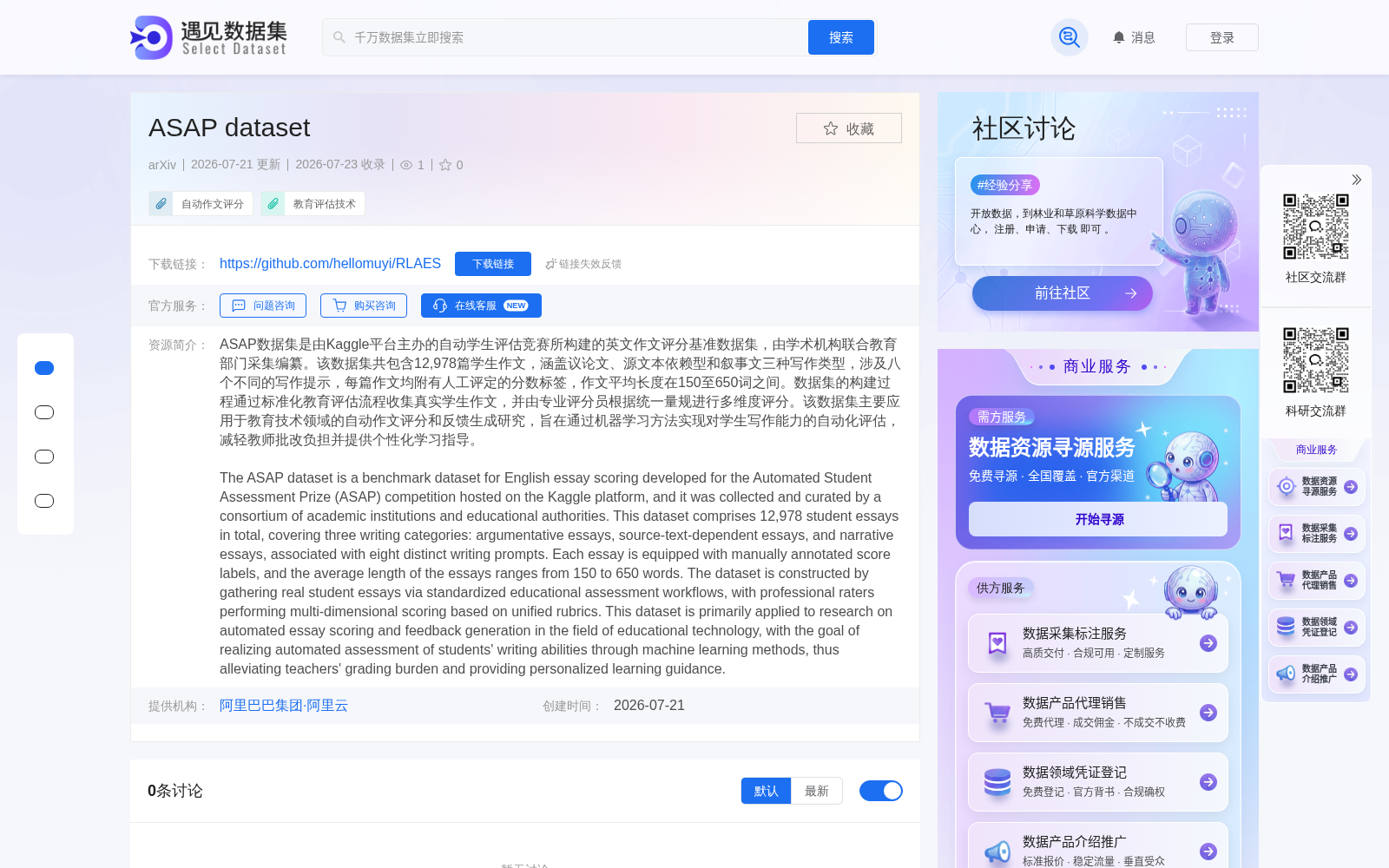The width and height of the screenshot is (1389, 868).
Task: Collapse the floating sidebar with double chevron
Action: pyautogui.click(x=1356, y=180)
